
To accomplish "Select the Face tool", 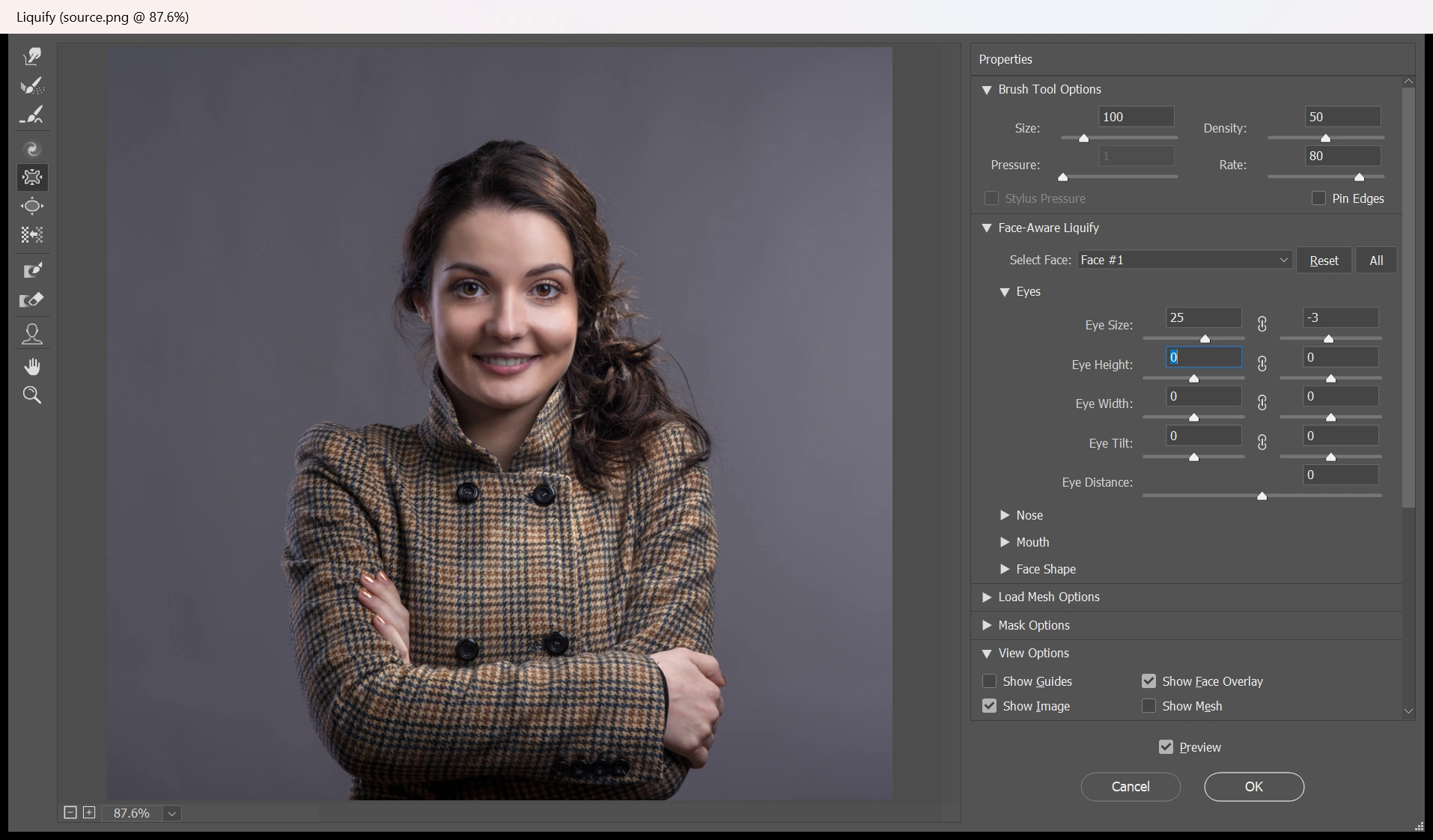I will 32,334.
